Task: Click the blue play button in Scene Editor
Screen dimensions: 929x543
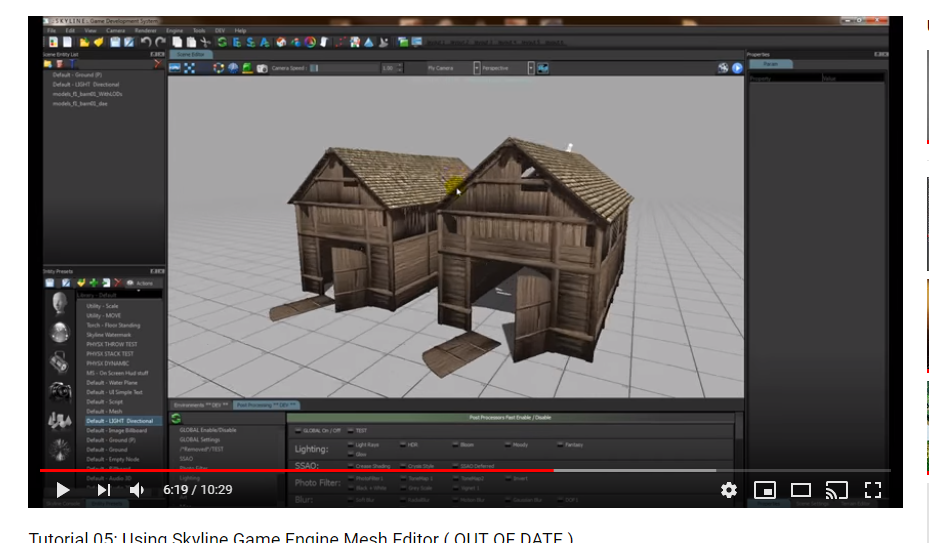Action: (x=737, y=68)
